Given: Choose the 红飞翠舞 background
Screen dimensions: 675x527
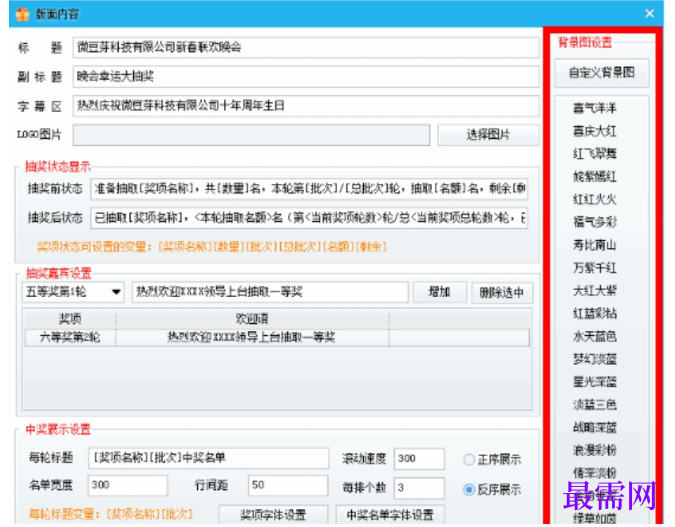Looking at the screenshot, I should coord(595,154).
